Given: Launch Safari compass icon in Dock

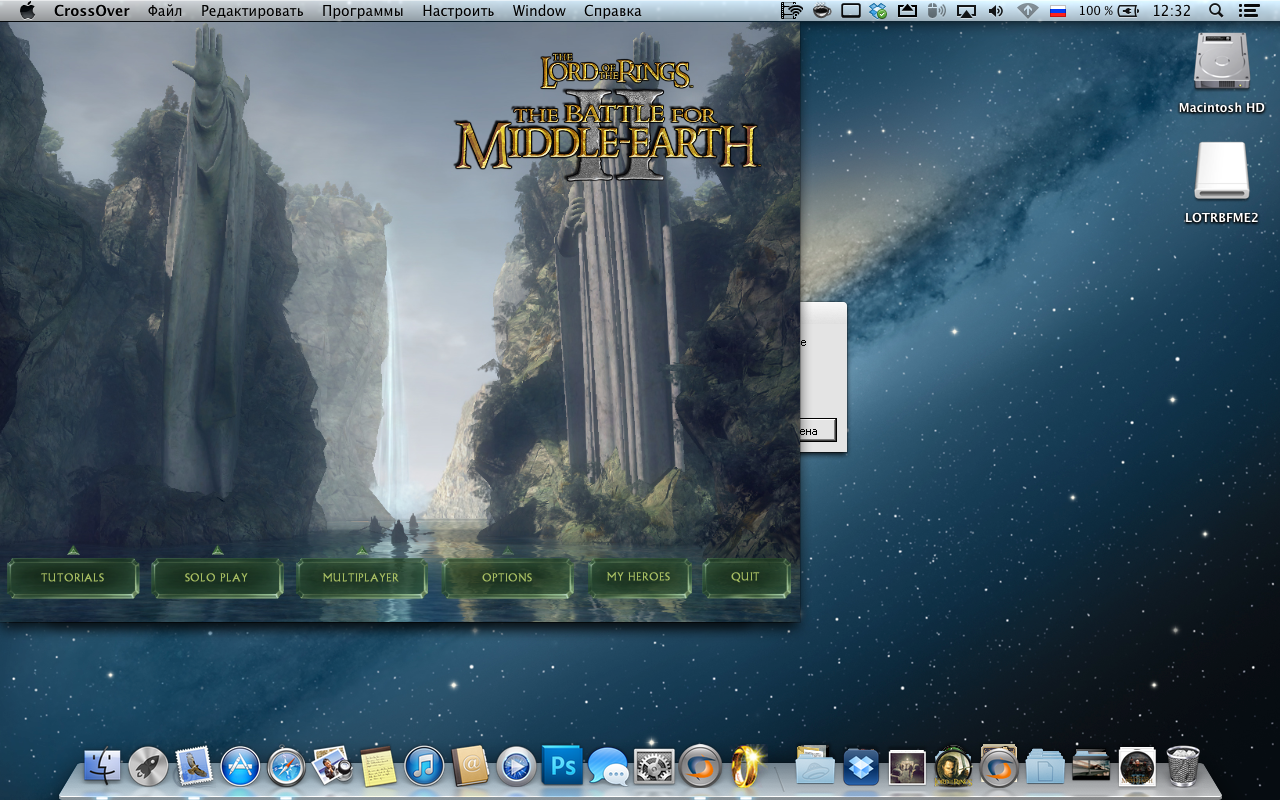Looking at the screenshot, I should (286, 767).
